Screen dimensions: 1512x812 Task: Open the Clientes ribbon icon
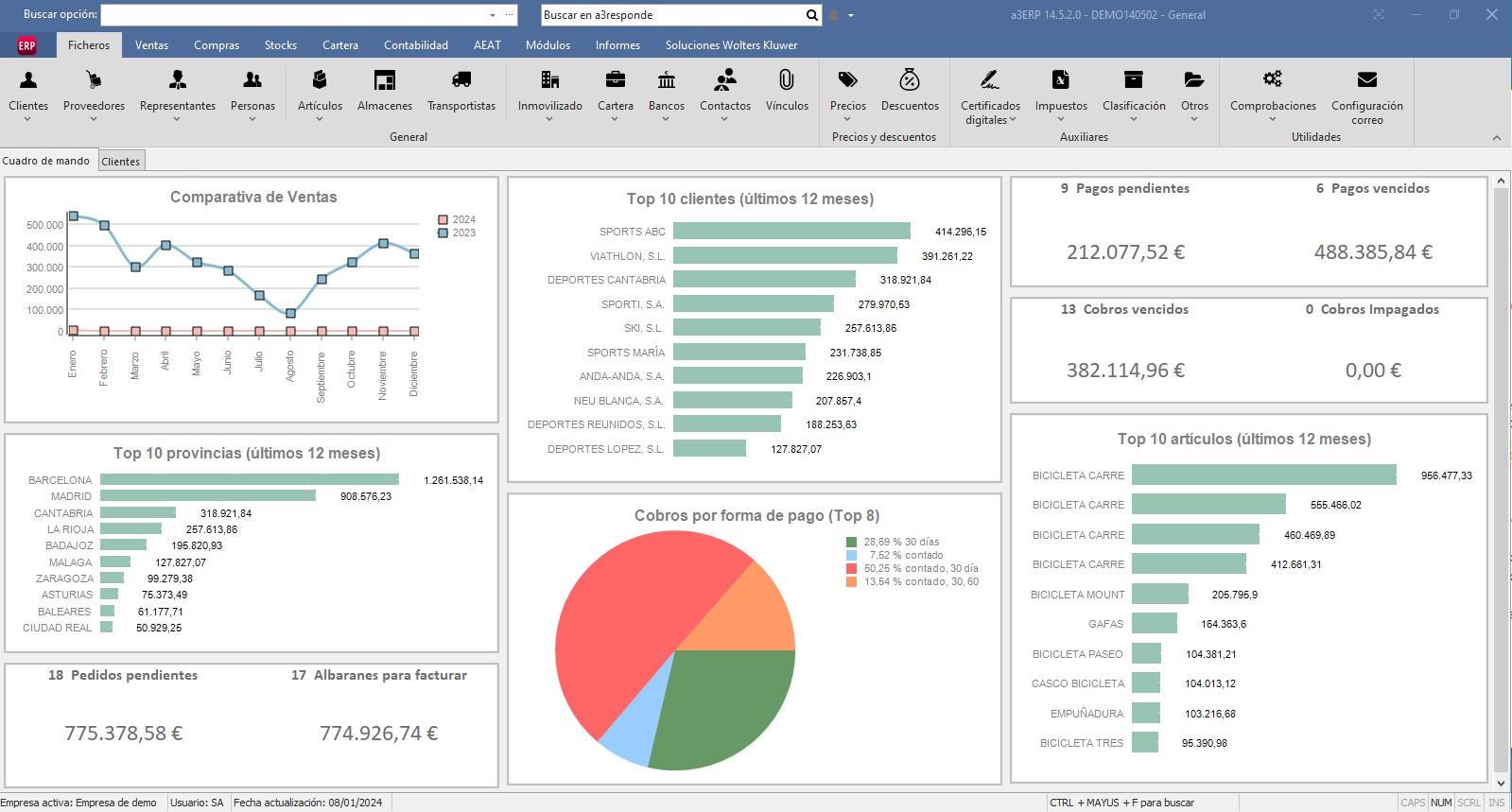[28, 81]
